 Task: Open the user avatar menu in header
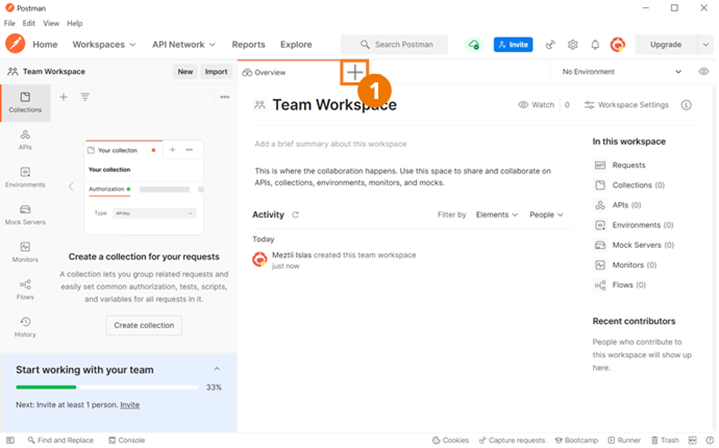pyautogui.click(x=618, y=44)
